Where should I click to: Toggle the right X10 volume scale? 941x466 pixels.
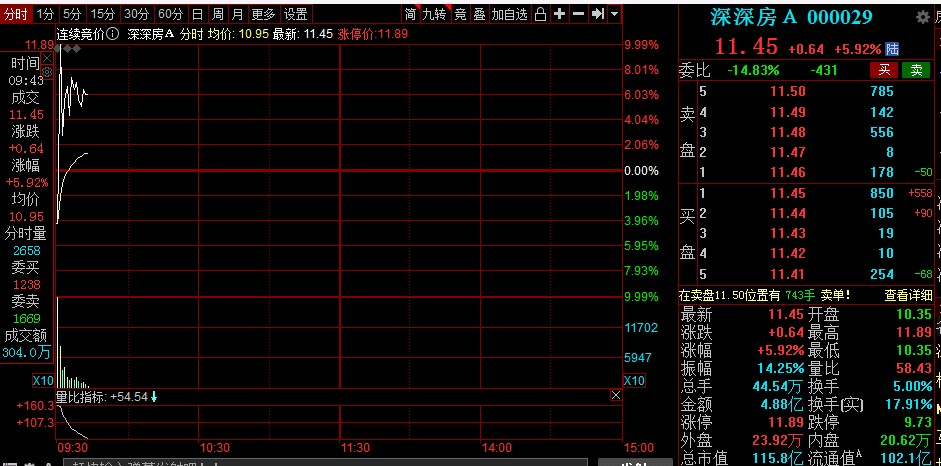[x=634, y=380]
